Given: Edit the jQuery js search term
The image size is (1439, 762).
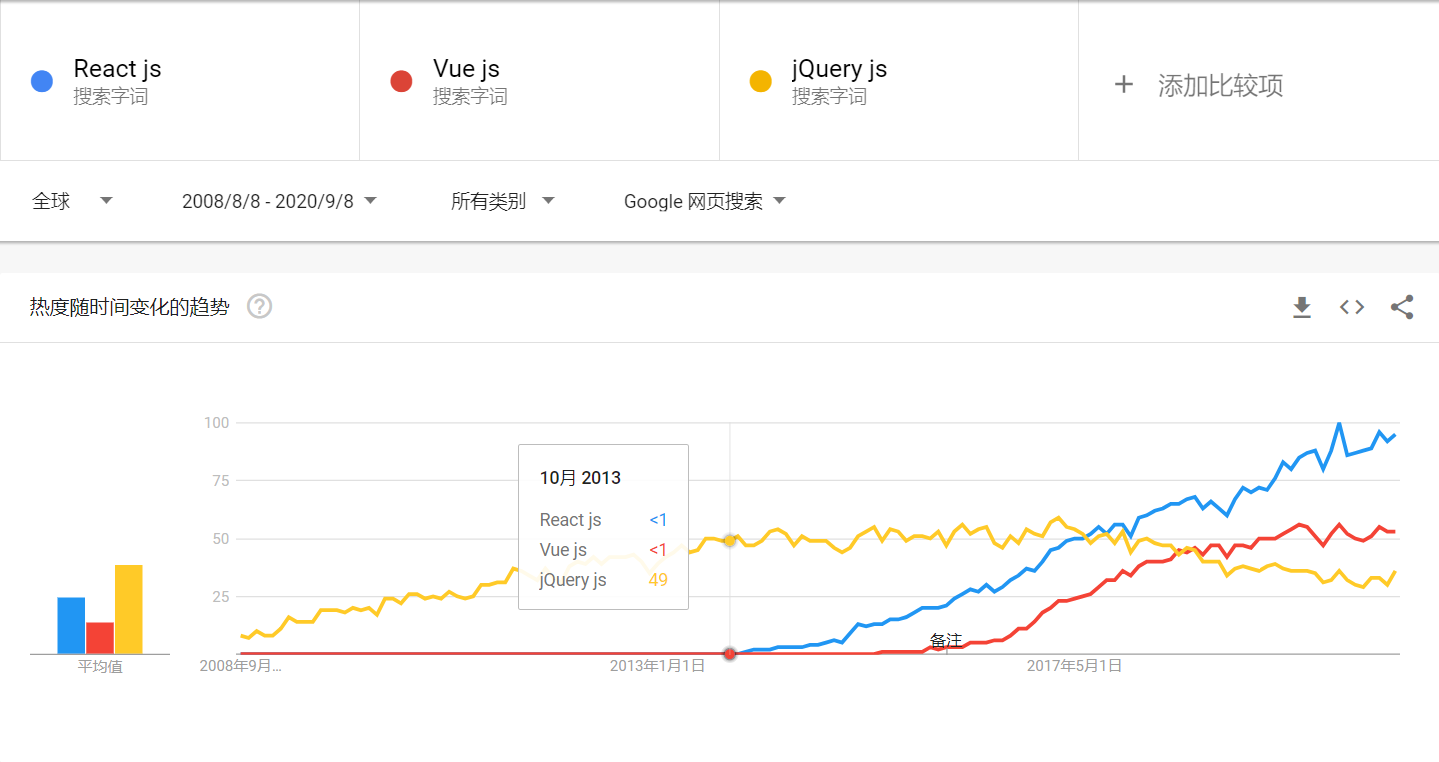Looking at the screenshot, I should 839,69.
